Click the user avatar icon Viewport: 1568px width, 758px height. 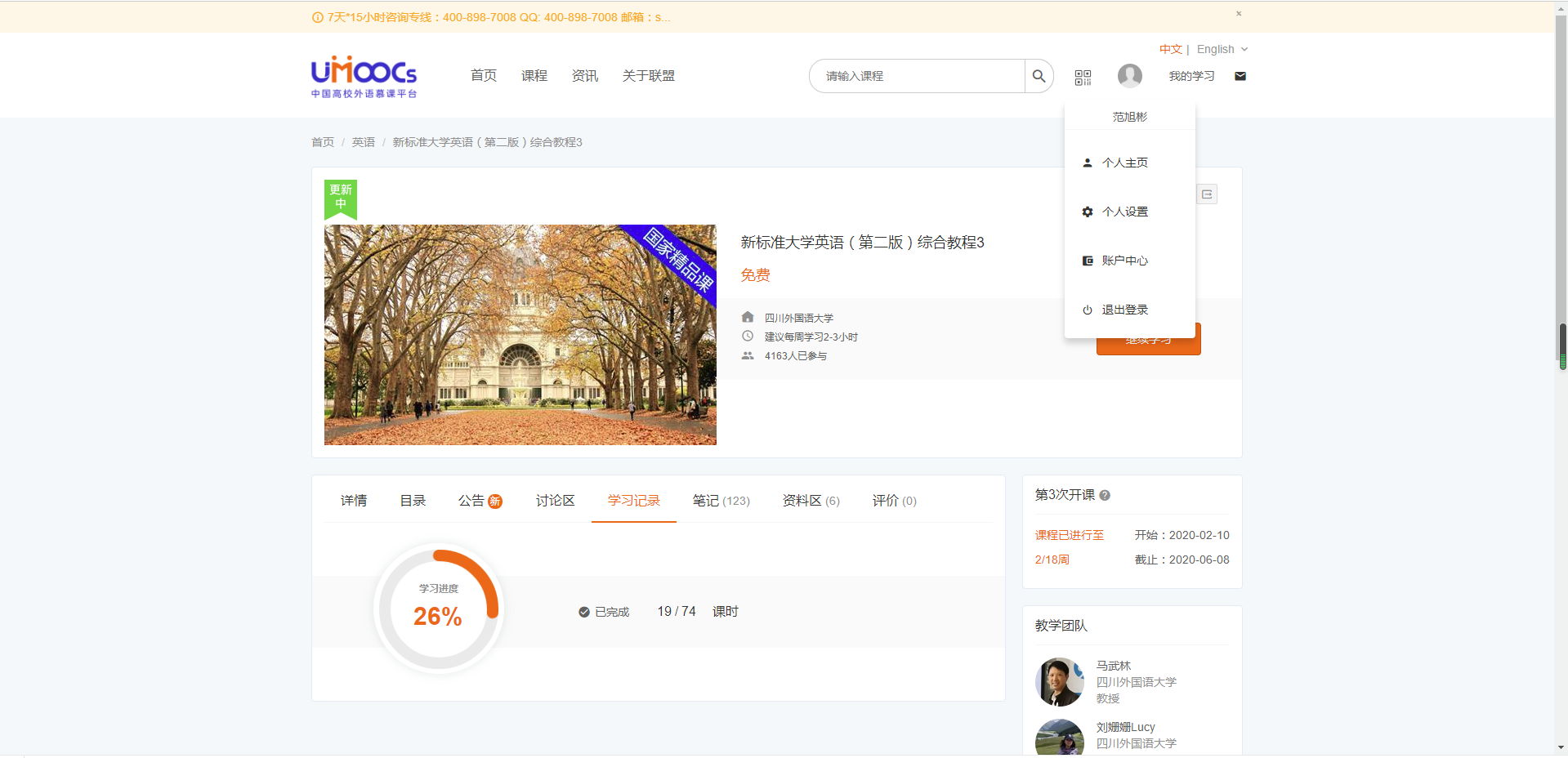click(x=1130, y=76)
